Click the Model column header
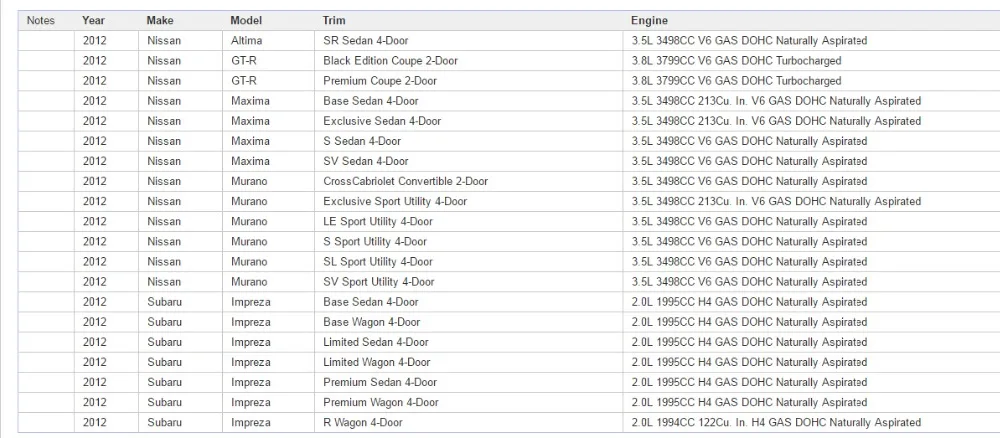Image resolution: width=1000 pixels, height=438 pixels. click(246, 20)
